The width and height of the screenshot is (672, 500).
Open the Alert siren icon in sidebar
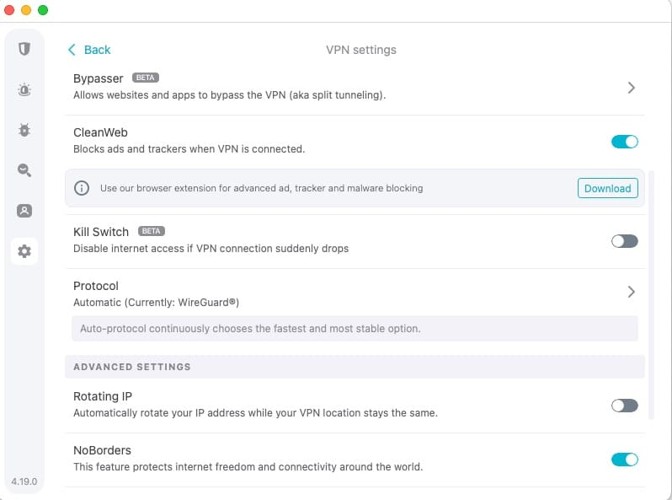tap(24, 90)
